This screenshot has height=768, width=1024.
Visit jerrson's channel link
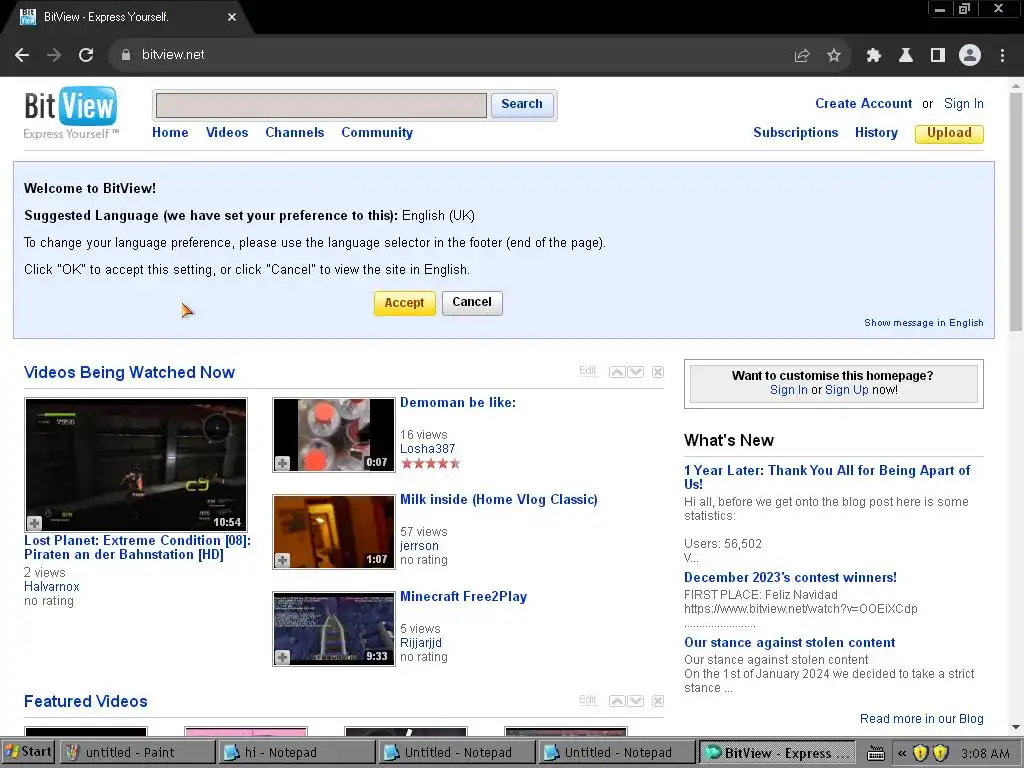(x=419, y=546)
